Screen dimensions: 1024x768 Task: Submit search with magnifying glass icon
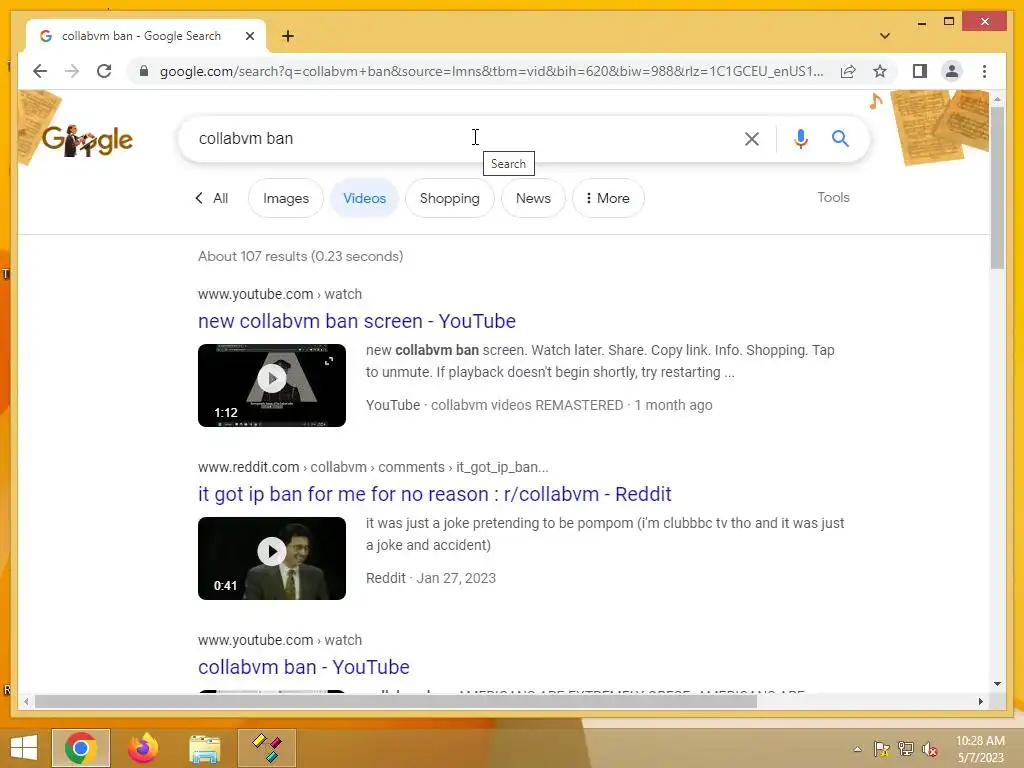[x=840, y=138]
